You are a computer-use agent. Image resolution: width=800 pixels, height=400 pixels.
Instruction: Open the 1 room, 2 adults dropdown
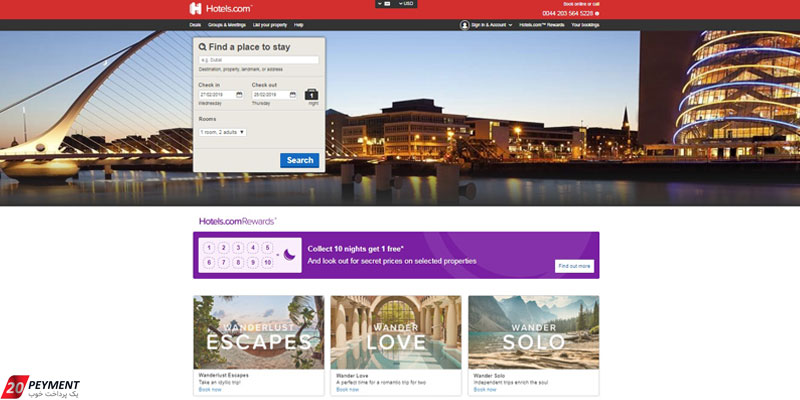[x=222, y=132]
